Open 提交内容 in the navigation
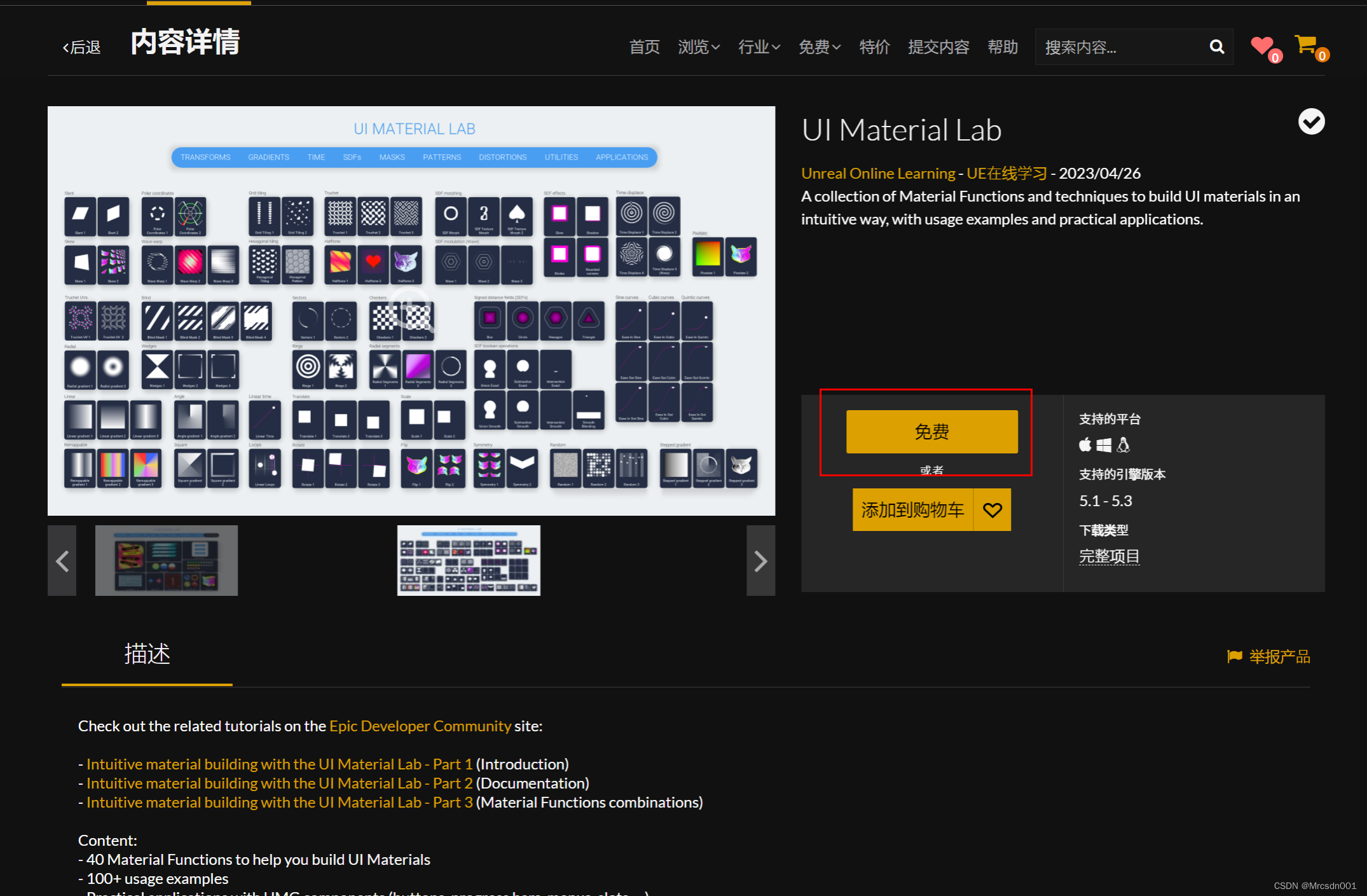 (938, 47)
